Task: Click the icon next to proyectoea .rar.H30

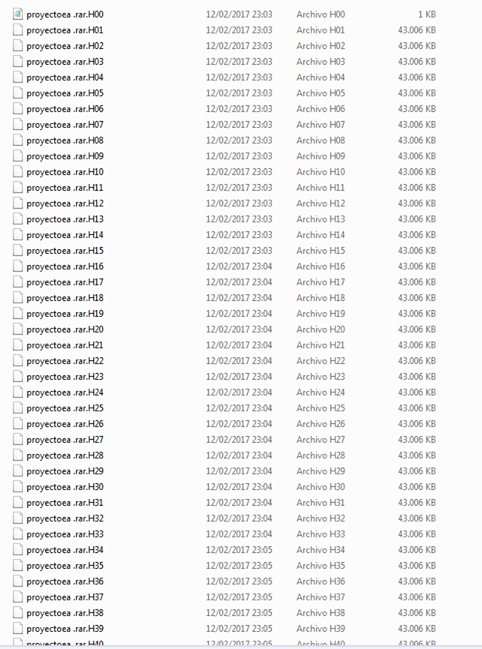Action: (18, 487)
